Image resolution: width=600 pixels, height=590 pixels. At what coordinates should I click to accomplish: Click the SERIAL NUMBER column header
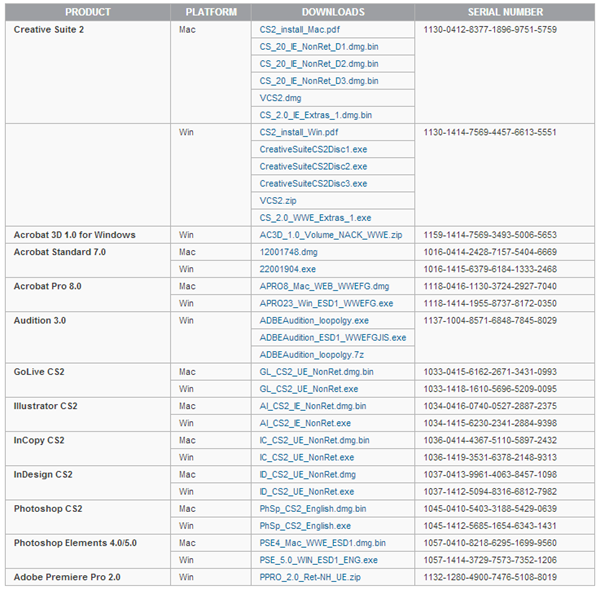tap(505, 12)
